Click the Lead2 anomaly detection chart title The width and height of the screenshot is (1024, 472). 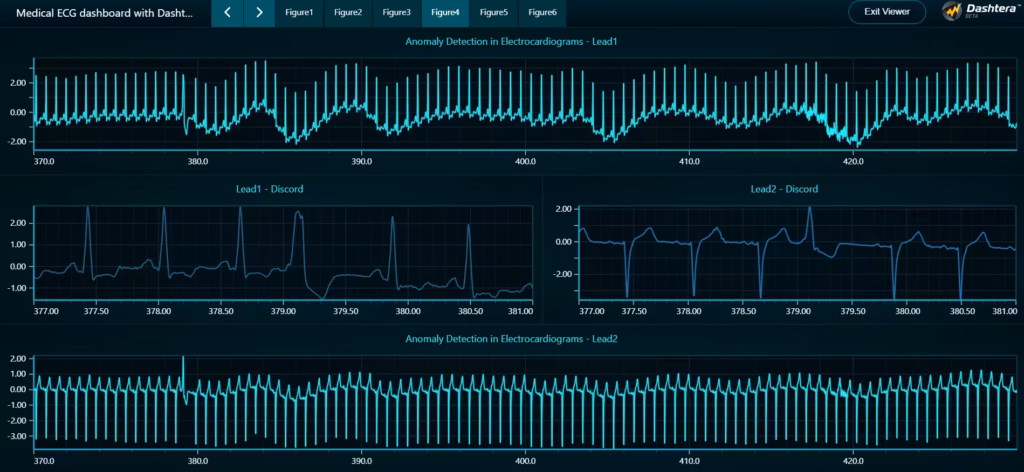click(511, 339)
